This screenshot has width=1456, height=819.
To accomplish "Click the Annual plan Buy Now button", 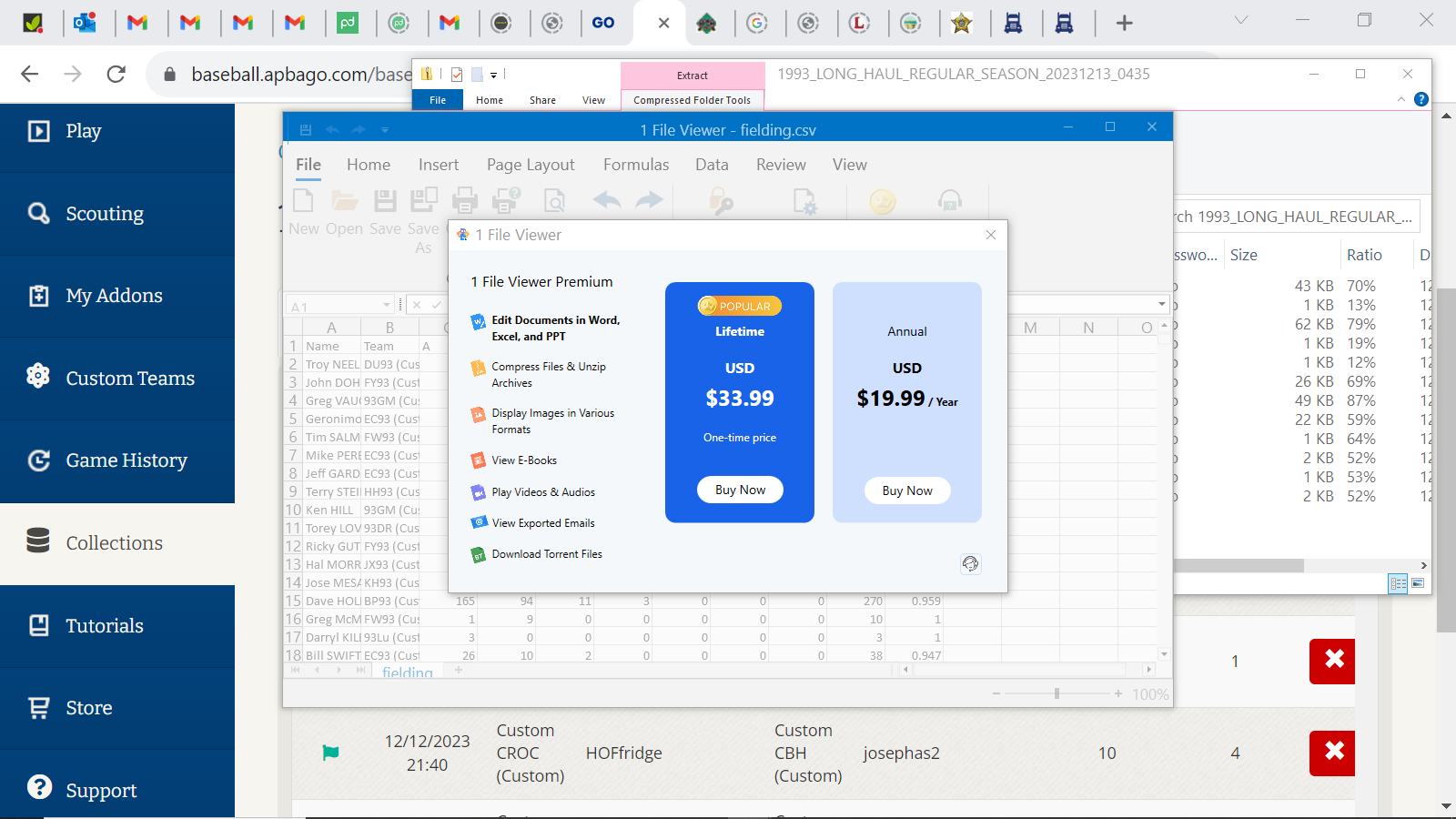I will coord(907,490).
